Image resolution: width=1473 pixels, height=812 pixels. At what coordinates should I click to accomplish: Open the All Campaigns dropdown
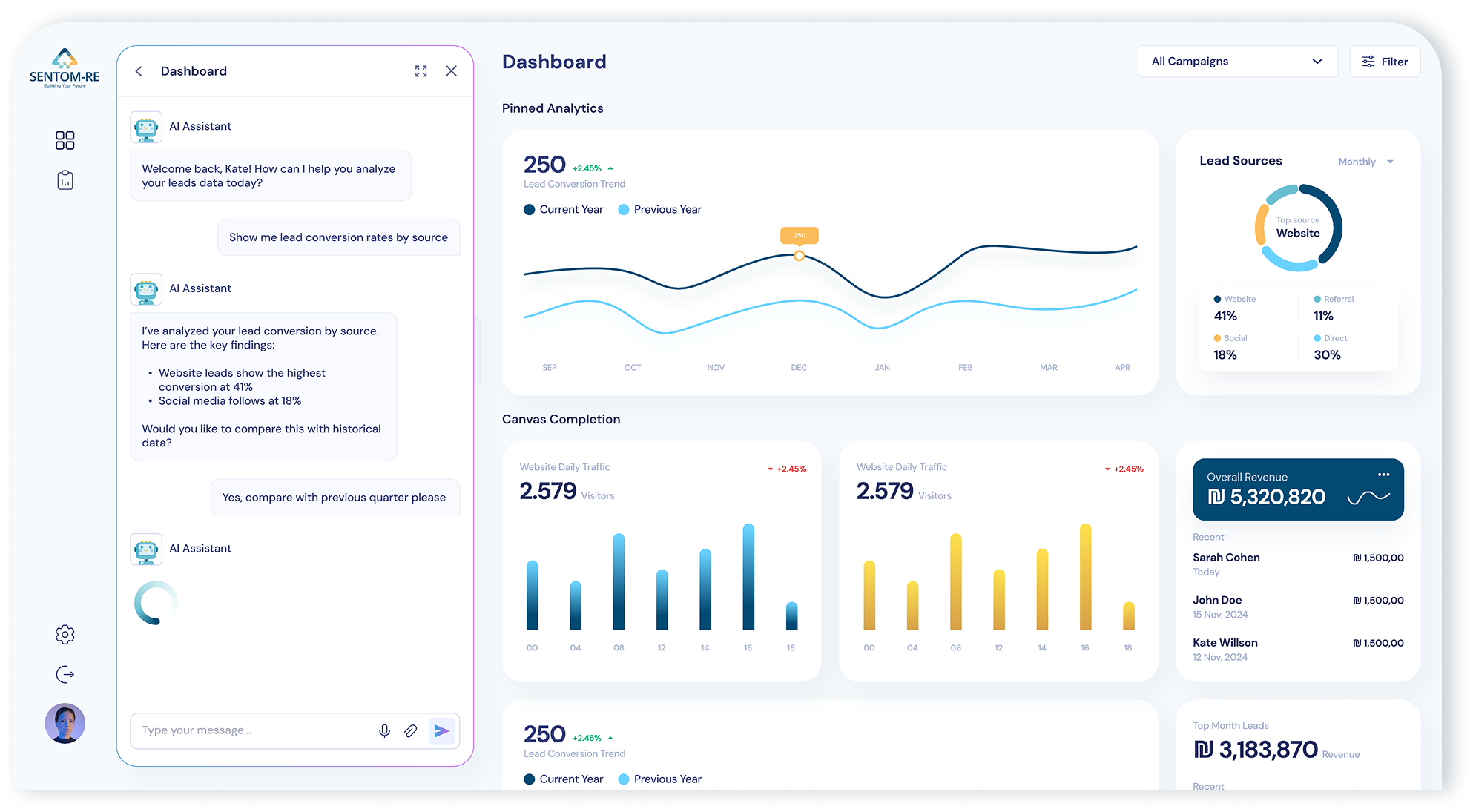[1237, 62]
